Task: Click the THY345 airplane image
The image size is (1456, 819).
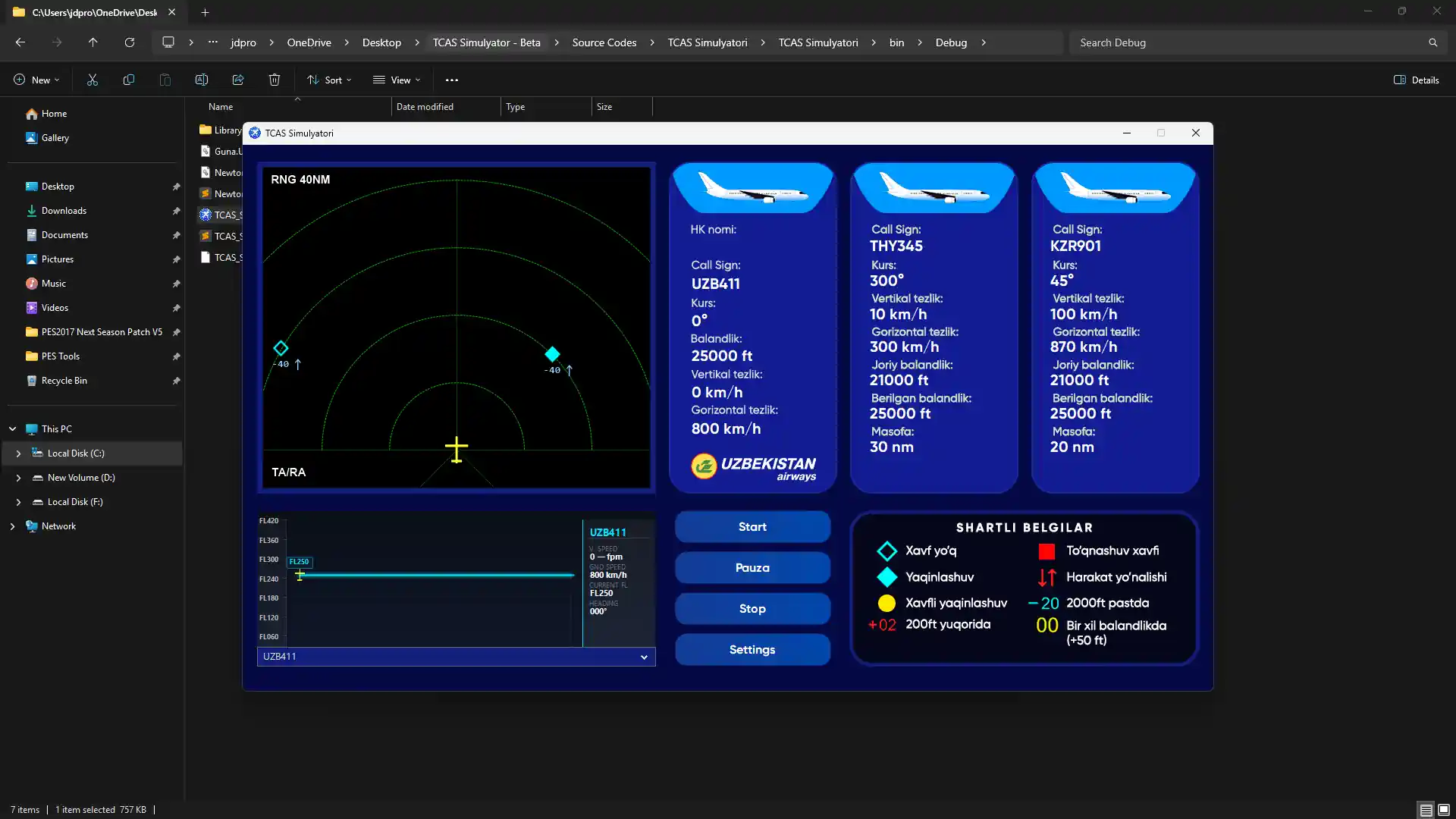Action: [x=934, y=187]
